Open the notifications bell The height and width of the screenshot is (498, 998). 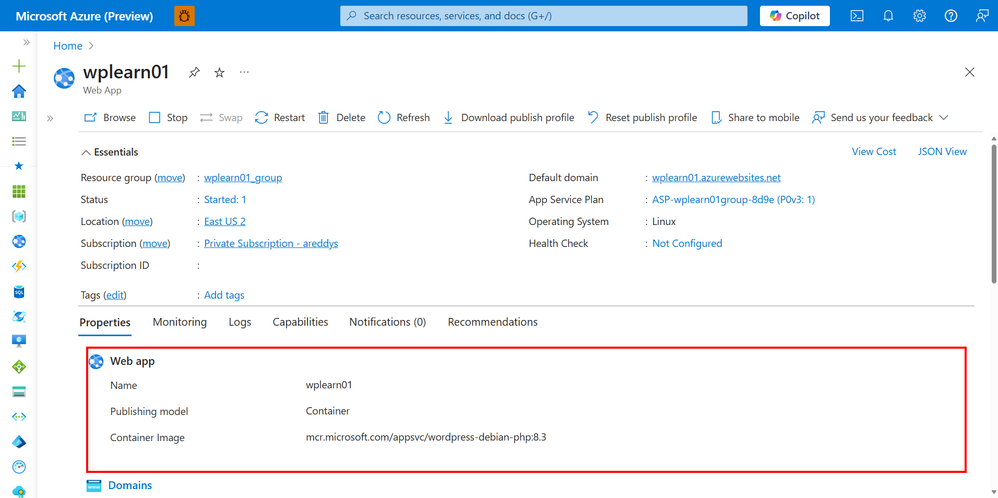889,16
